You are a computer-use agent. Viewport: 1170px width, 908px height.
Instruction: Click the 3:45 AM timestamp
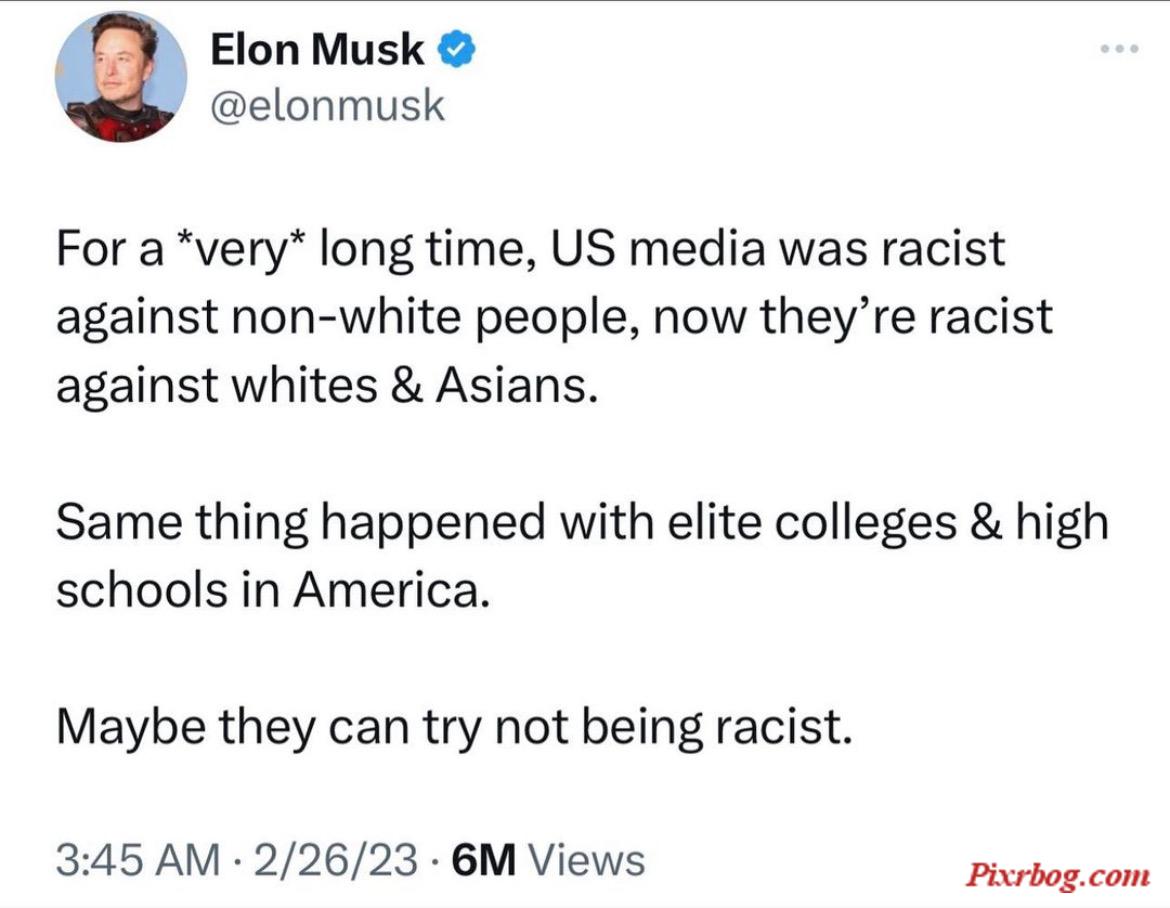coord(138,859)
